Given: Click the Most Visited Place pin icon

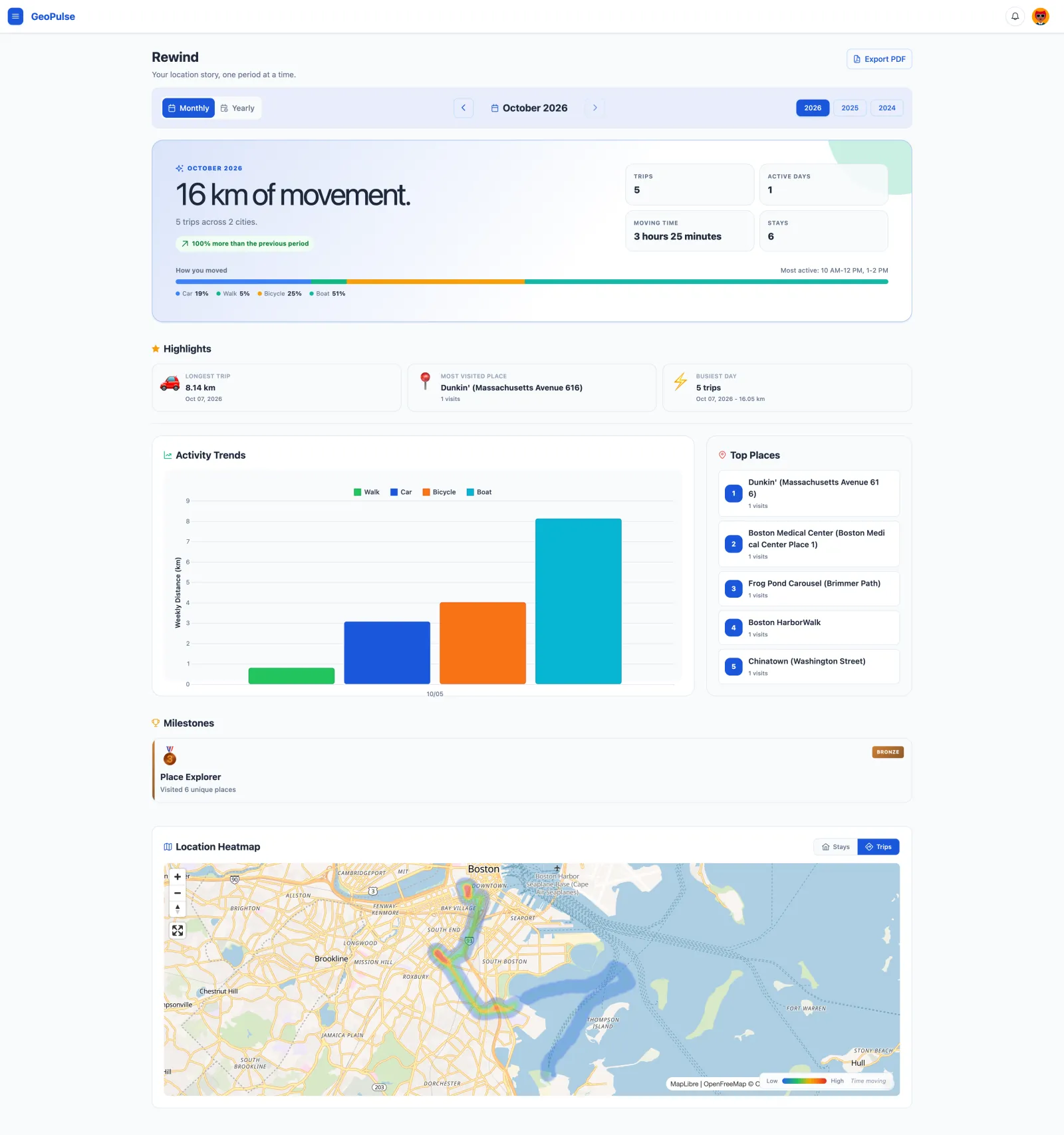Looking at the screenshot, I should pos(426,381).
